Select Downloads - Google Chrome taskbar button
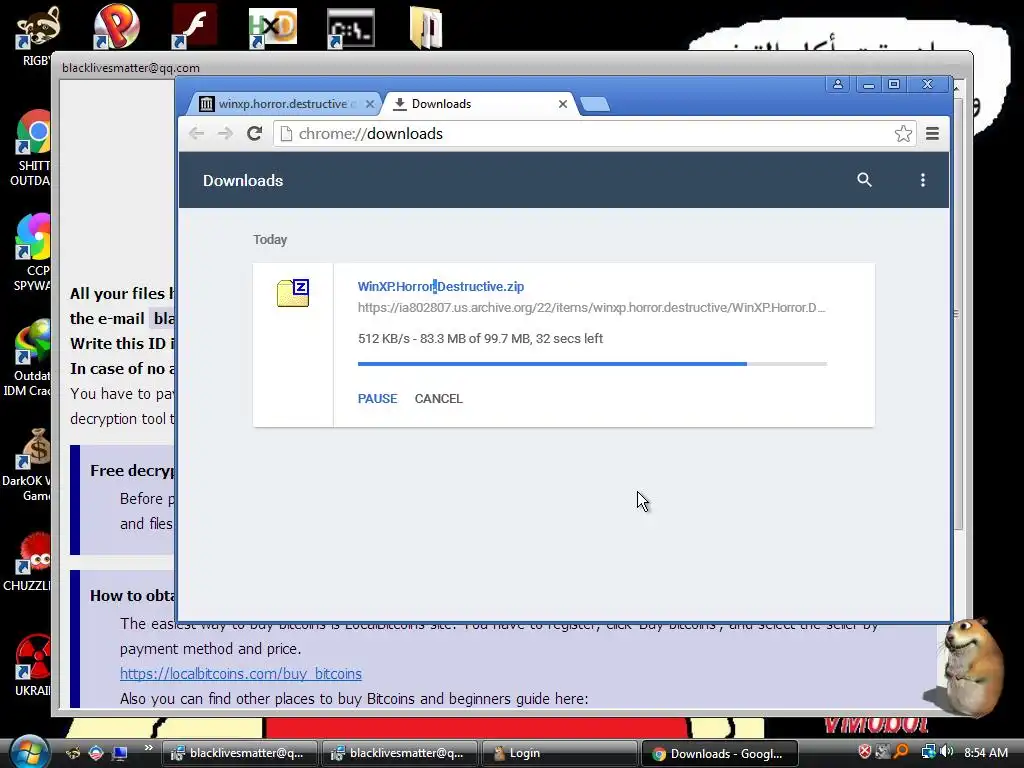1024x768 pixels. point(718,753)
